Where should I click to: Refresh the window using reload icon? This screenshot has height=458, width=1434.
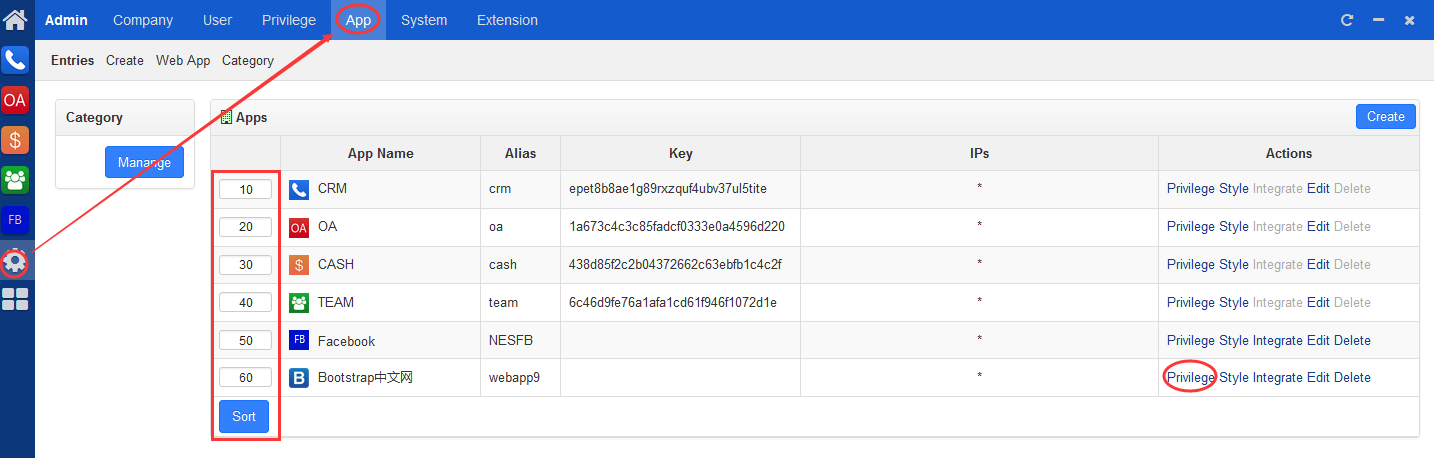pyautogui.click(x=1347, y=20)
